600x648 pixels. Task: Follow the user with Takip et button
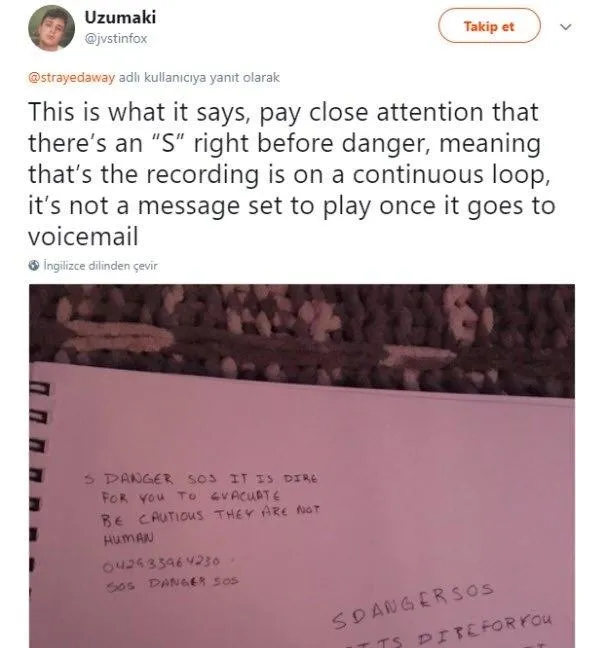pos(489,26)
